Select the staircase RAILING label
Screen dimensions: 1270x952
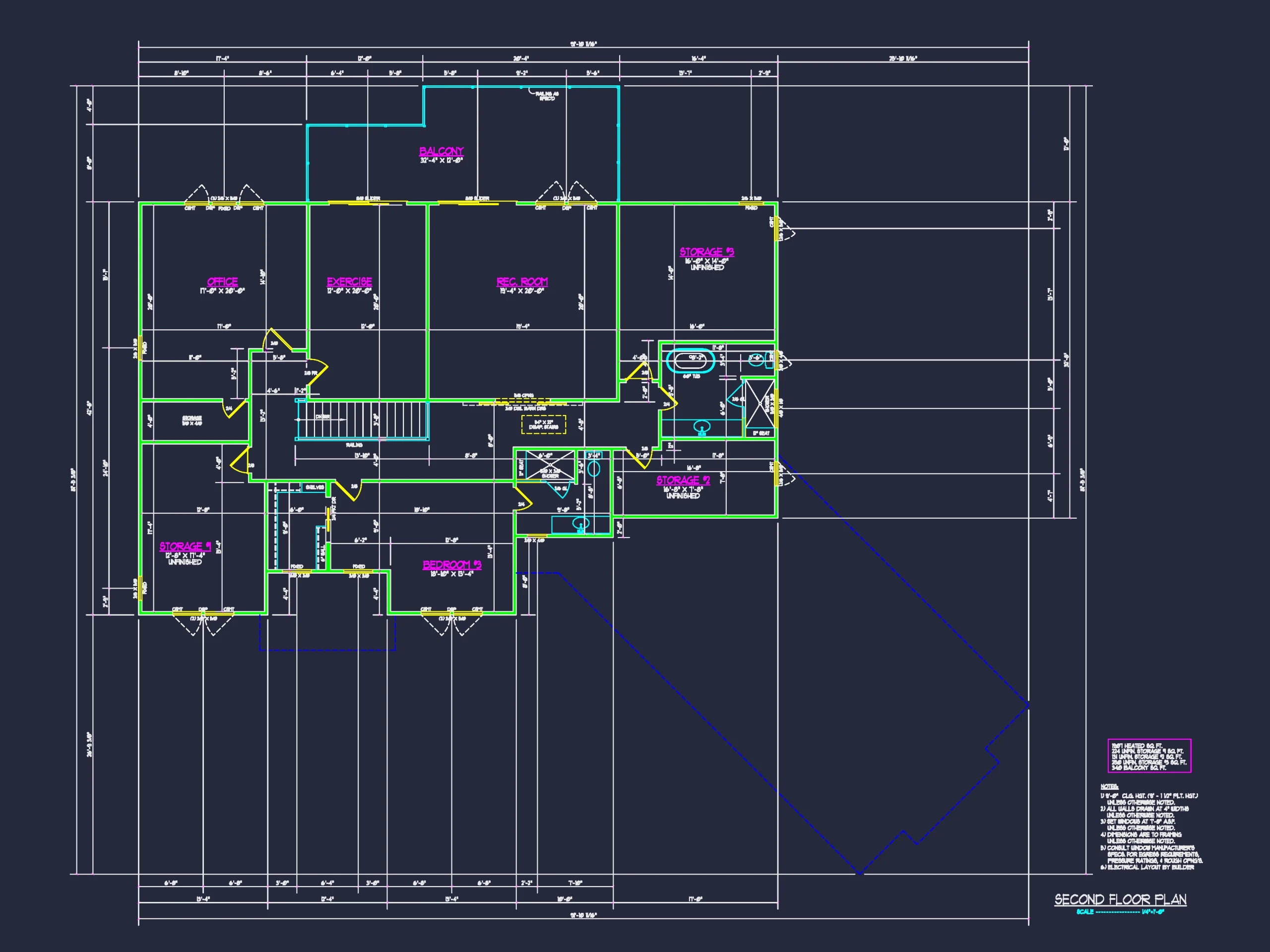tap(354, 445)
